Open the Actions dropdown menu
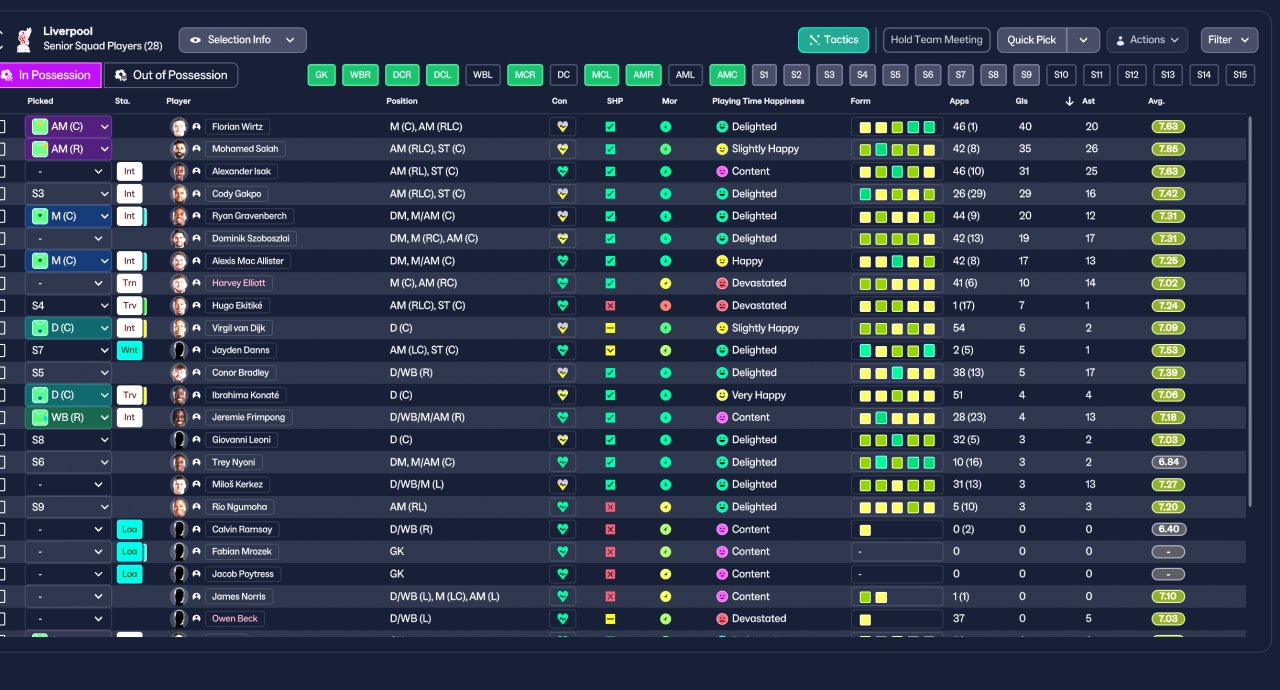The width and height of the screenshot is (1280, 690). [x=1147, y=40]
